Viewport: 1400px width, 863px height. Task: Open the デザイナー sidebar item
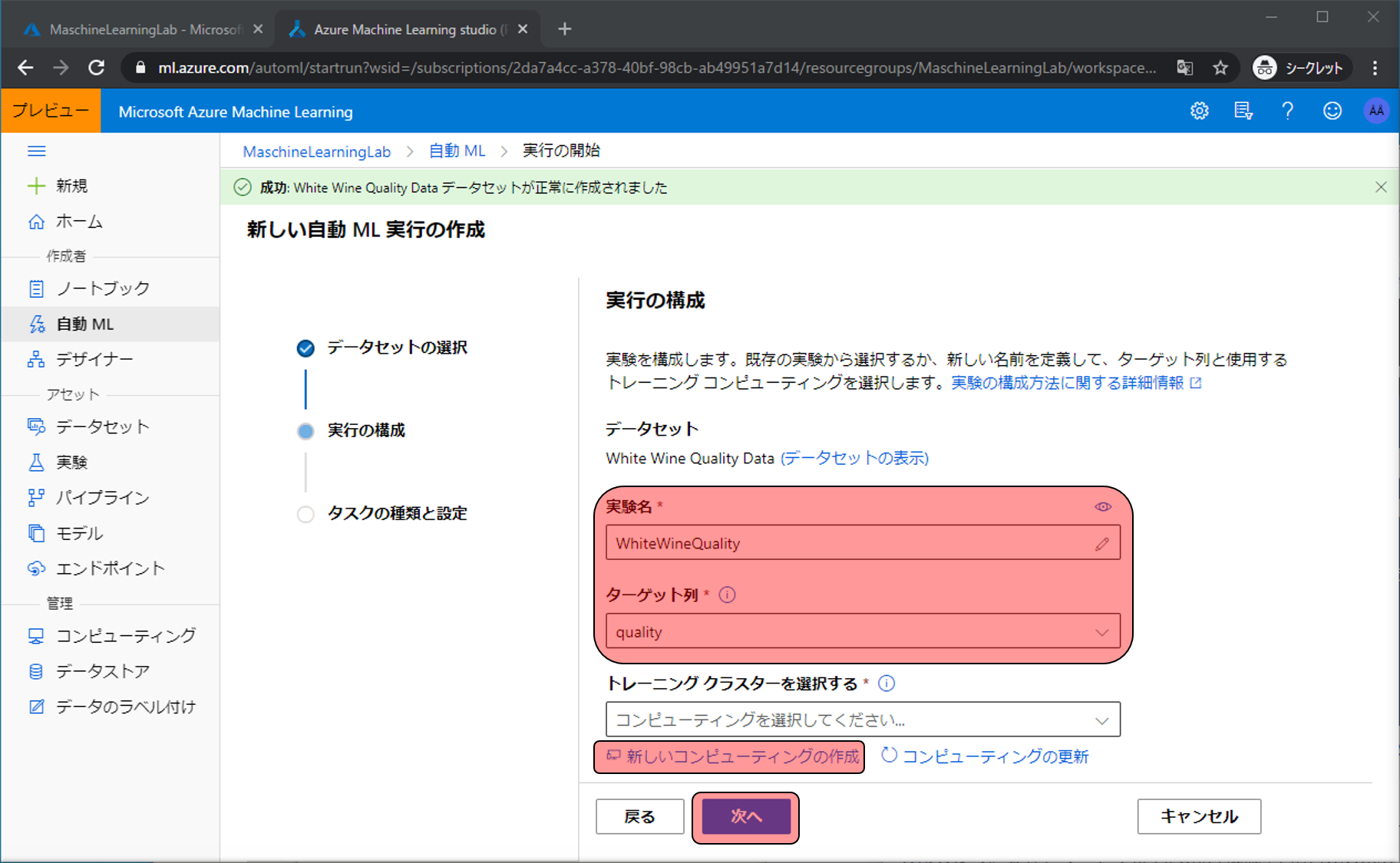point(94,360)
